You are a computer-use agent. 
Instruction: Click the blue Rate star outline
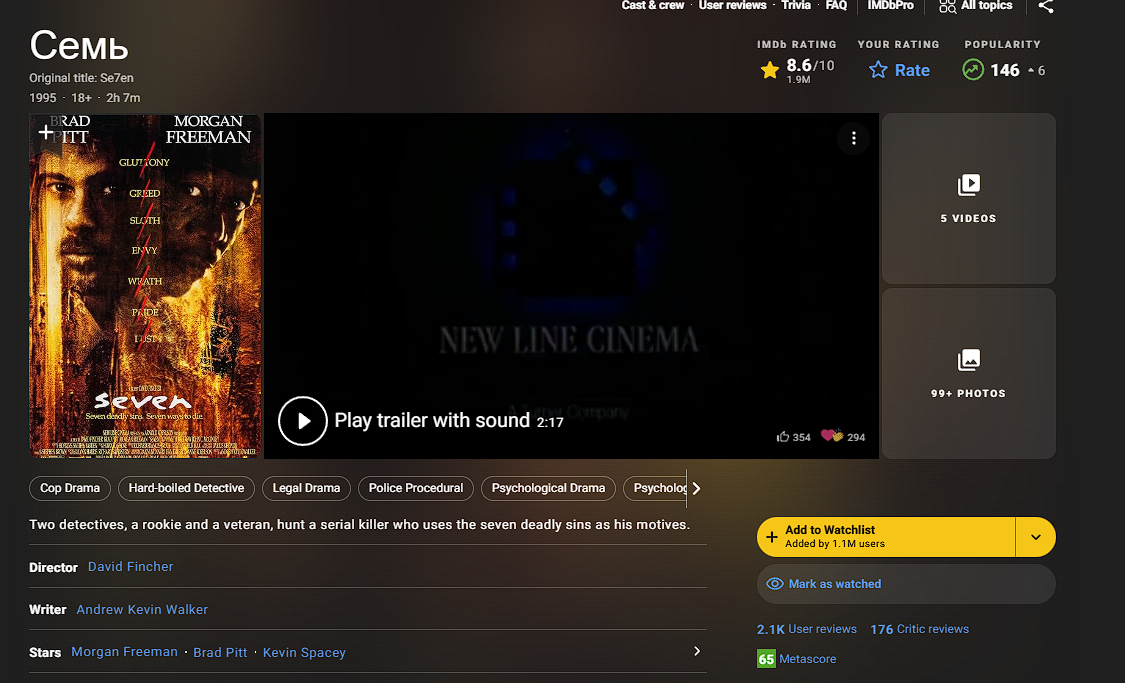(x=877, y=70)
